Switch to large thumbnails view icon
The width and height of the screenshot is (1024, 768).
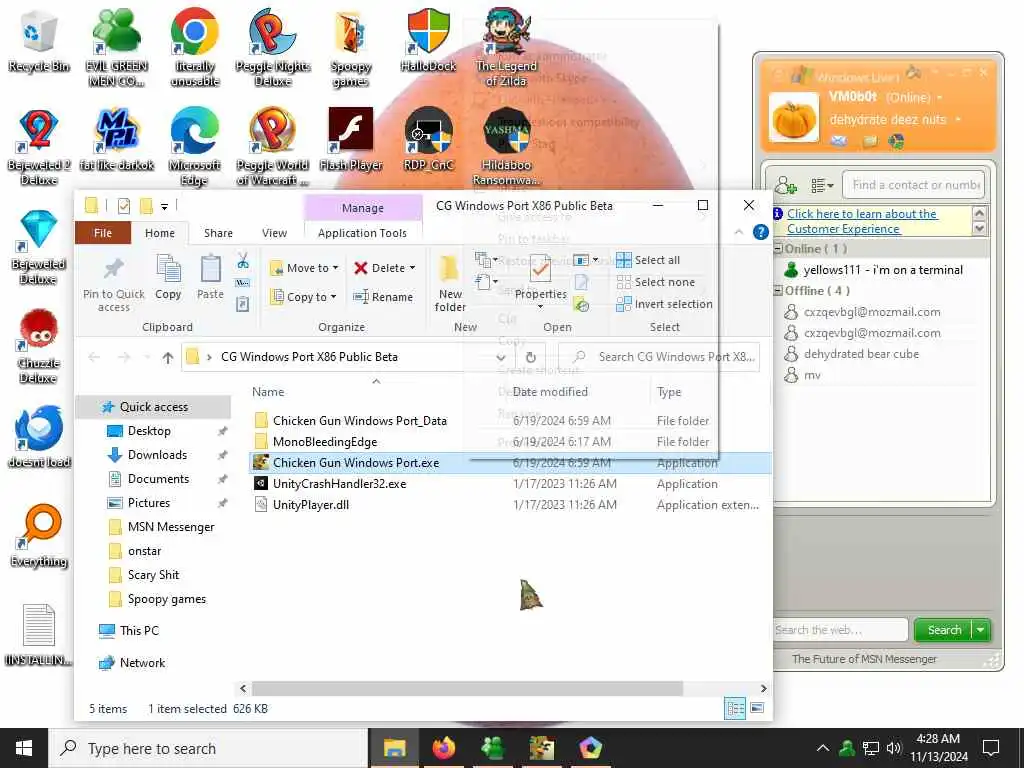pyautogui.click(x=757, y=708)
